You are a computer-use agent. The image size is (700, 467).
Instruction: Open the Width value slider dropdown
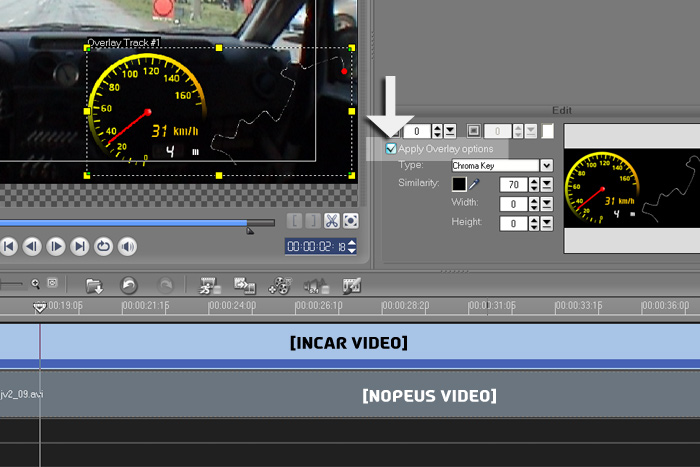click(x=547, y=204)
